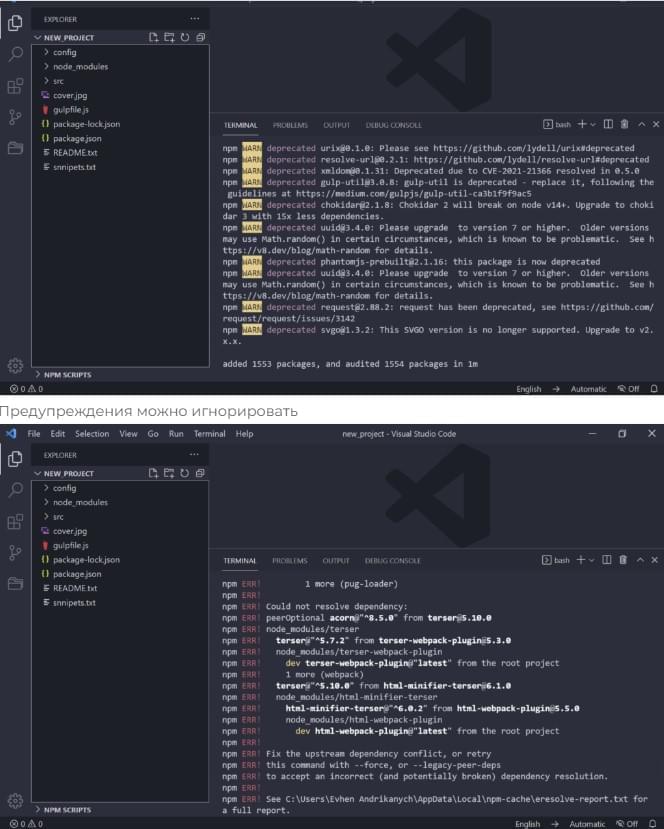Expand NPM SCRIPTS section in upper window
The width and height of the screenshot is (664, 829).
[x=120, y=374]
